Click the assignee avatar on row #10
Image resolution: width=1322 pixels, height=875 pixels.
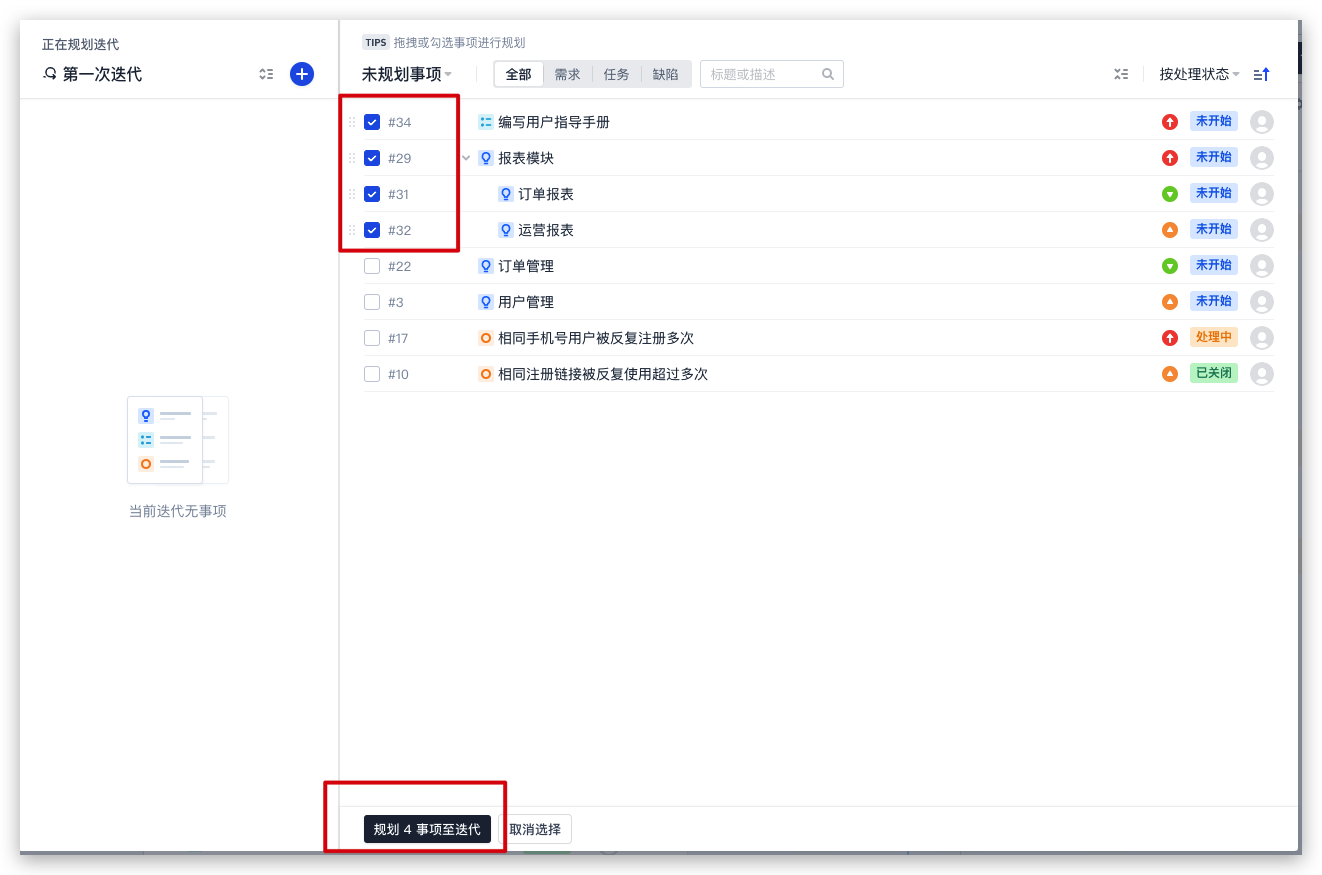click(1262, 374)
